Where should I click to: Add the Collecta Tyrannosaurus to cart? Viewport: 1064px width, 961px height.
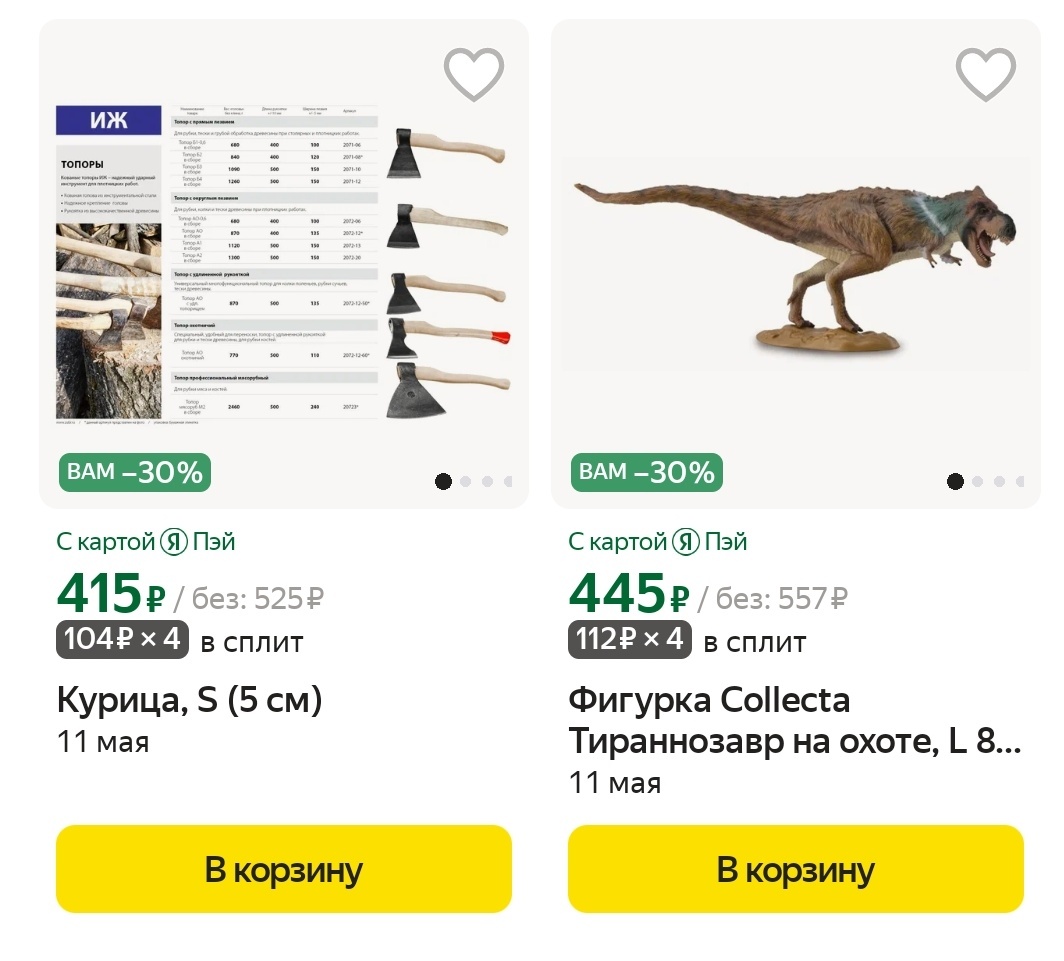point(796,869)
